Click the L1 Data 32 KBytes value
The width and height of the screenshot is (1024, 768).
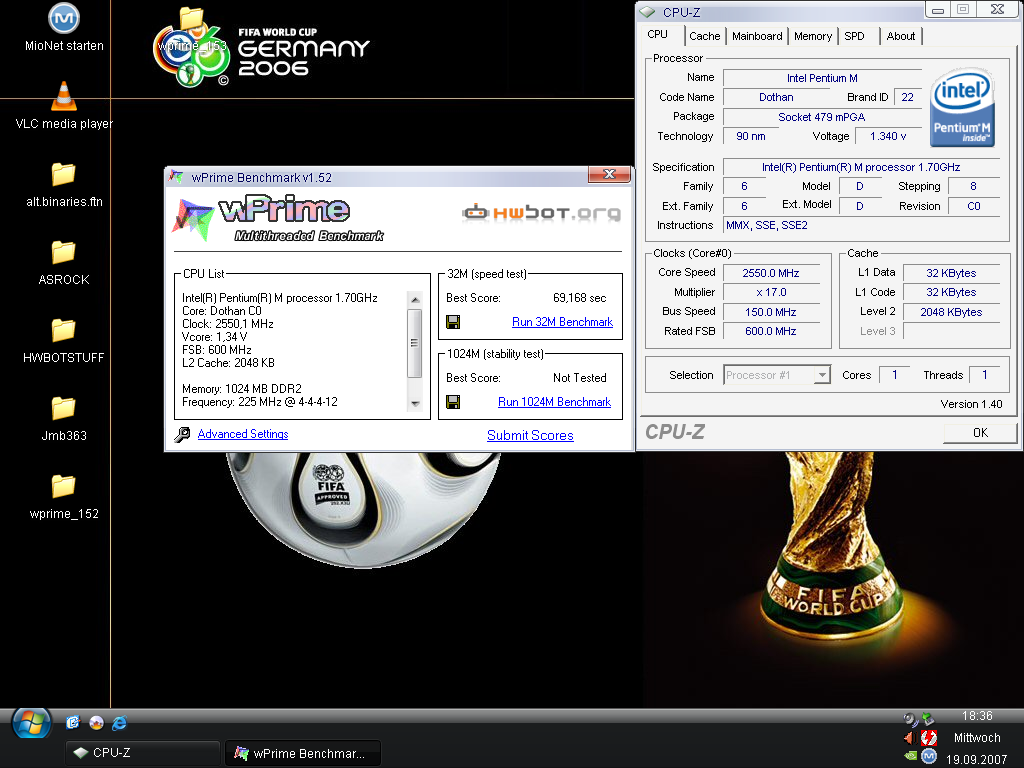951,274
